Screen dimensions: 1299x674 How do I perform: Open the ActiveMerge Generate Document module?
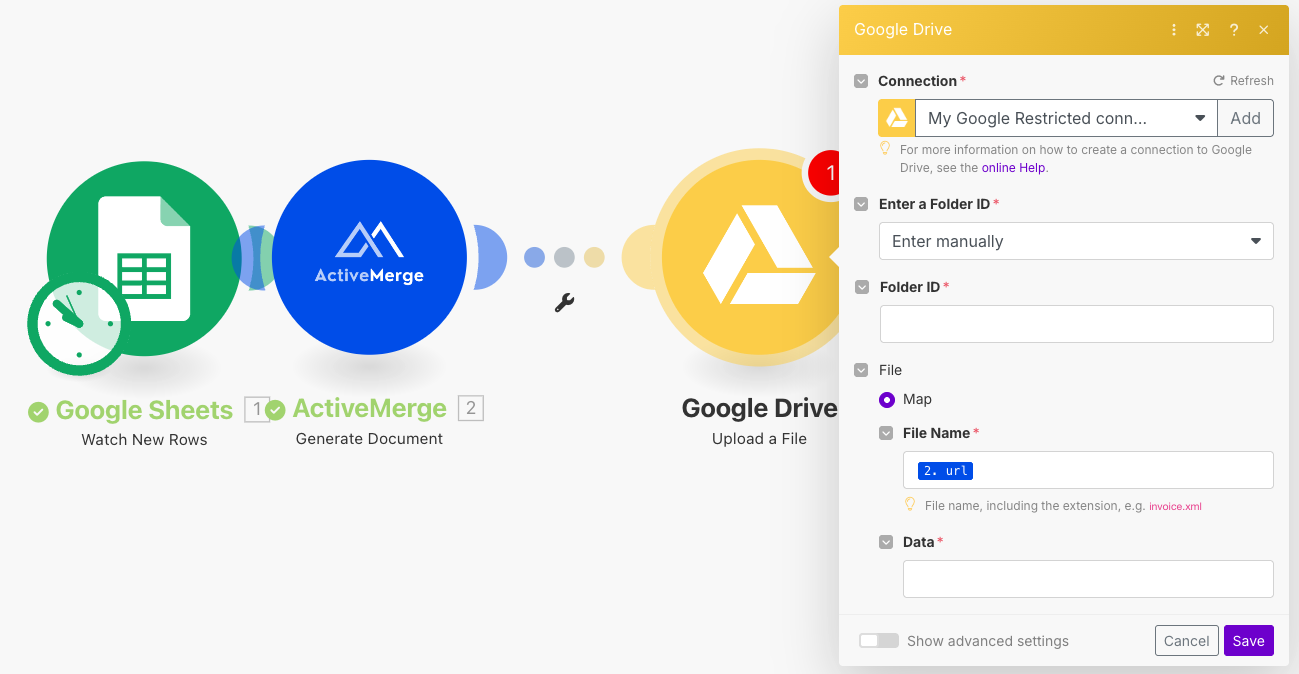(369, 257)
